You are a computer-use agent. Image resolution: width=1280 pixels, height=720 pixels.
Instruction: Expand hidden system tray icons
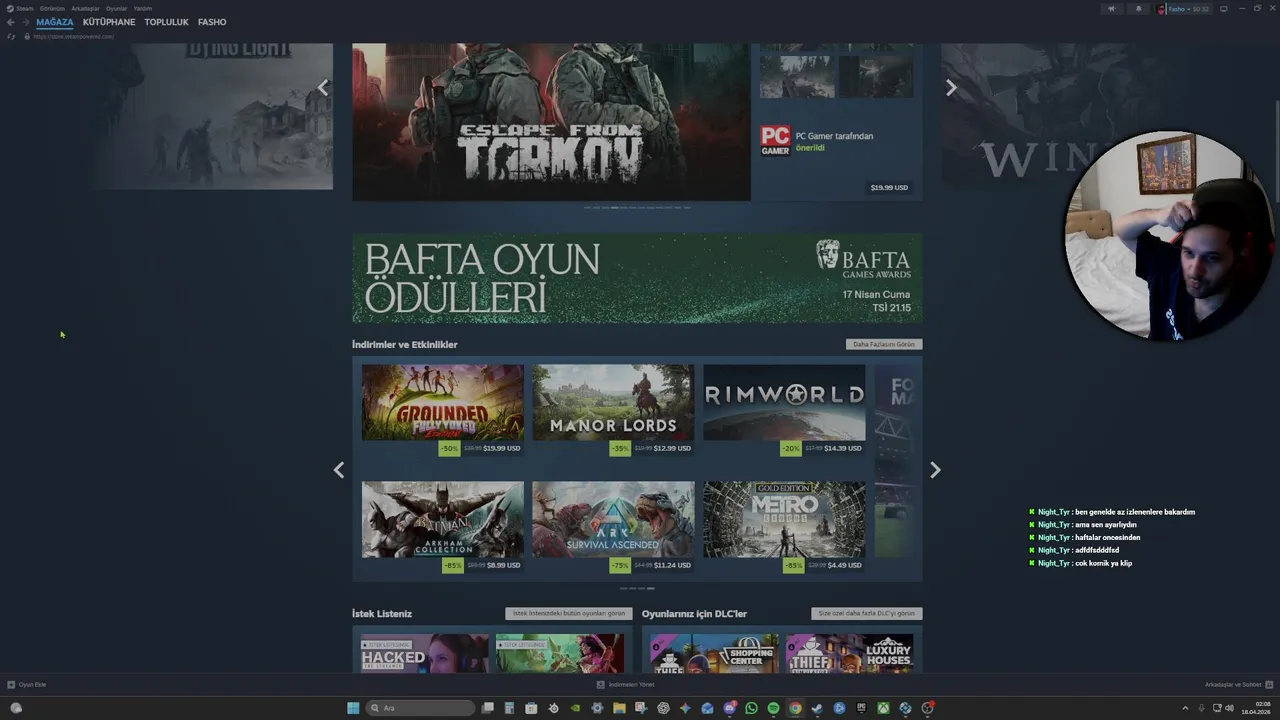coord(1185,708)
